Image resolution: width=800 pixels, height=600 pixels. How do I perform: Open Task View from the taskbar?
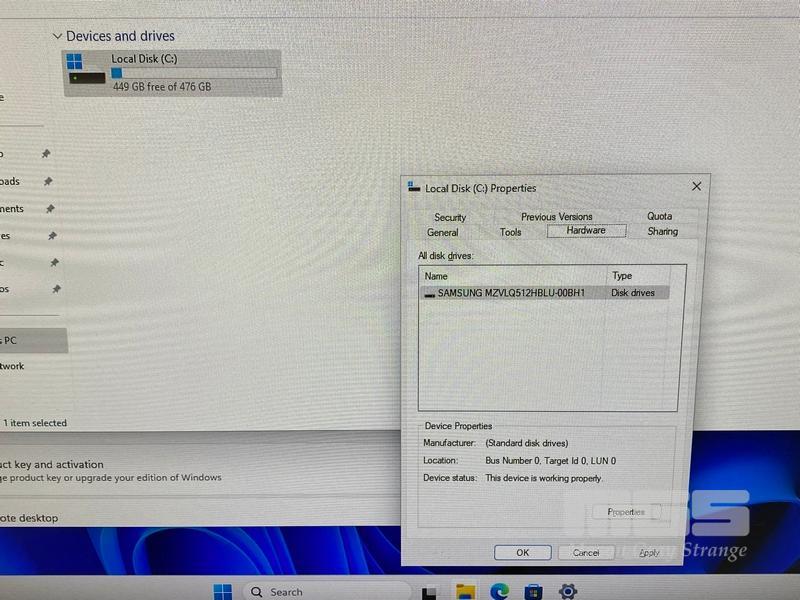tap(430, 592)
